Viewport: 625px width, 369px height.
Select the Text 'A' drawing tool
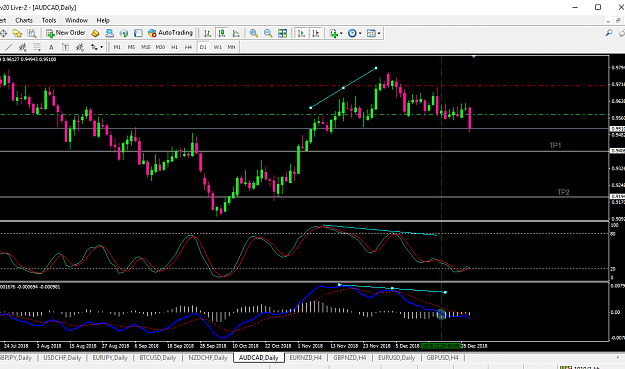pos(51,47)
